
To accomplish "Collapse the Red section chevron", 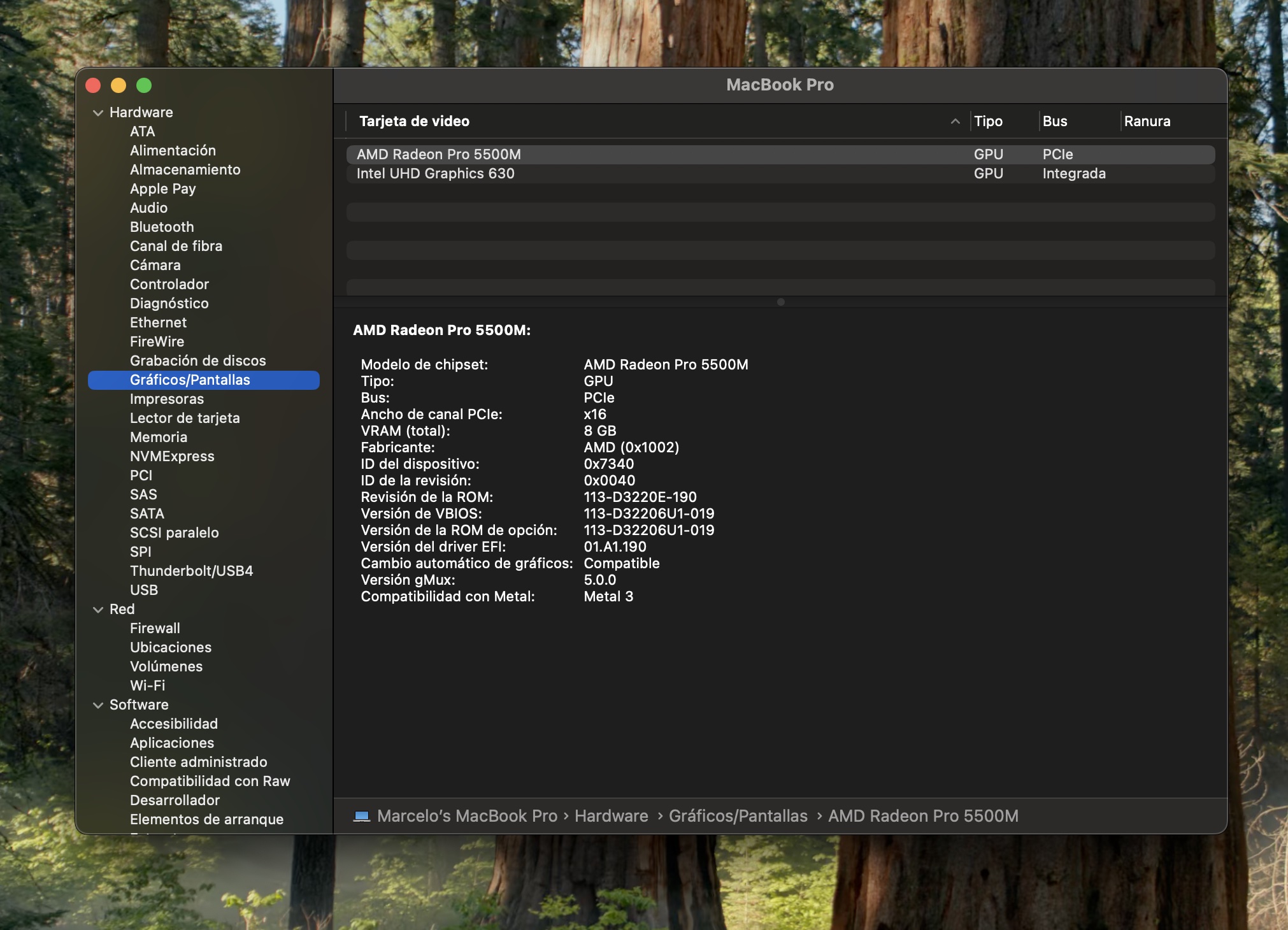I will [x=98, y=610].
